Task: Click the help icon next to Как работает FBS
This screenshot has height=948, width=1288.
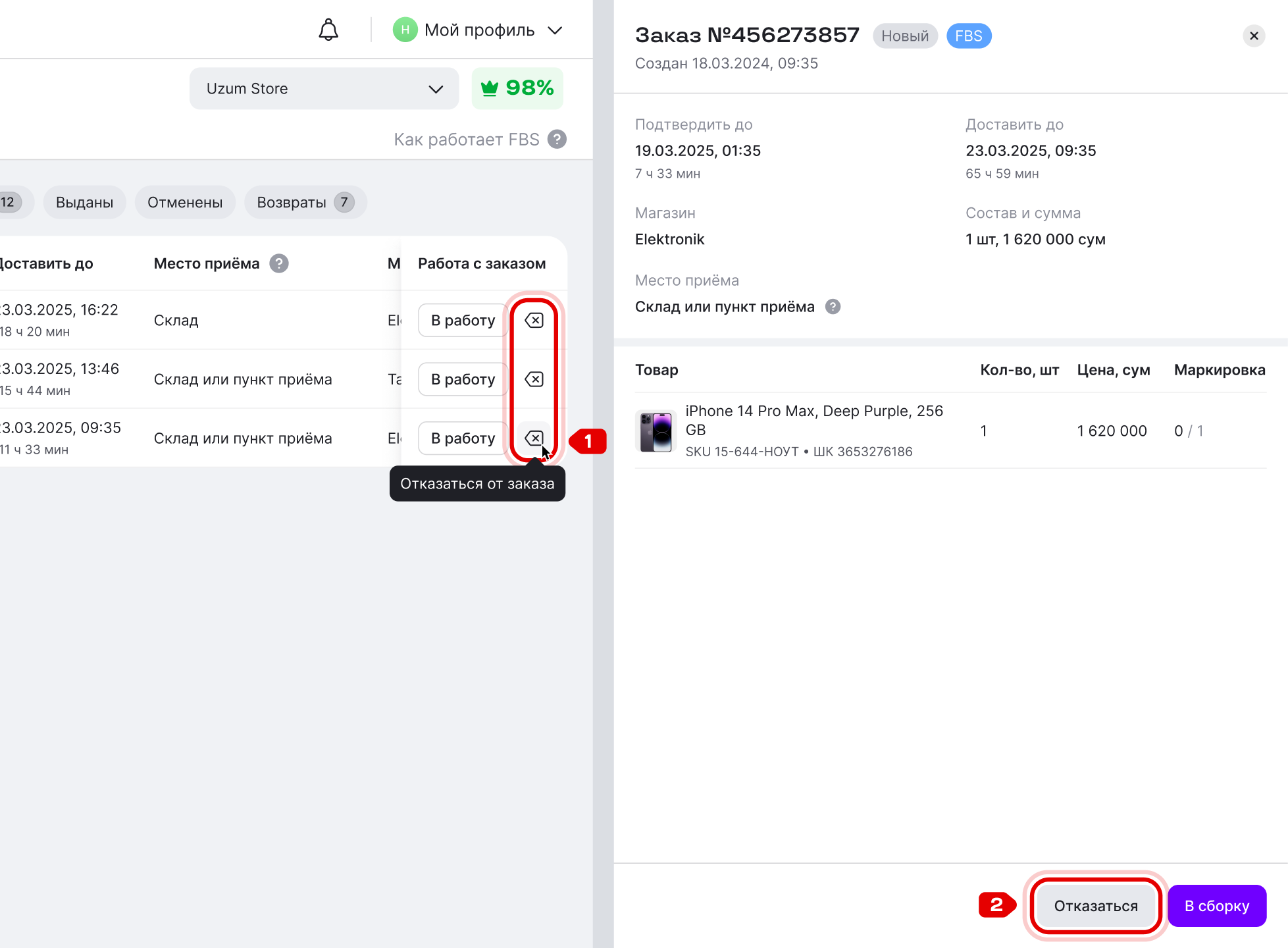Action: click(x=557, y=140)
